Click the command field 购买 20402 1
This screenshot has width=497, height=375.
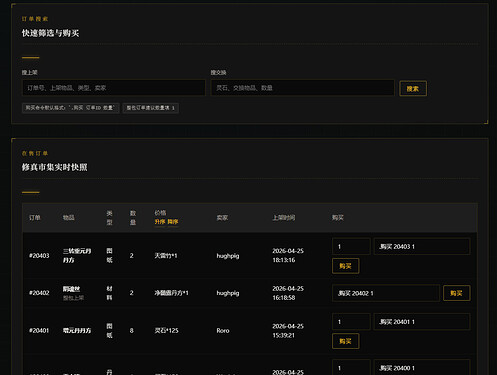pos(386,293)
